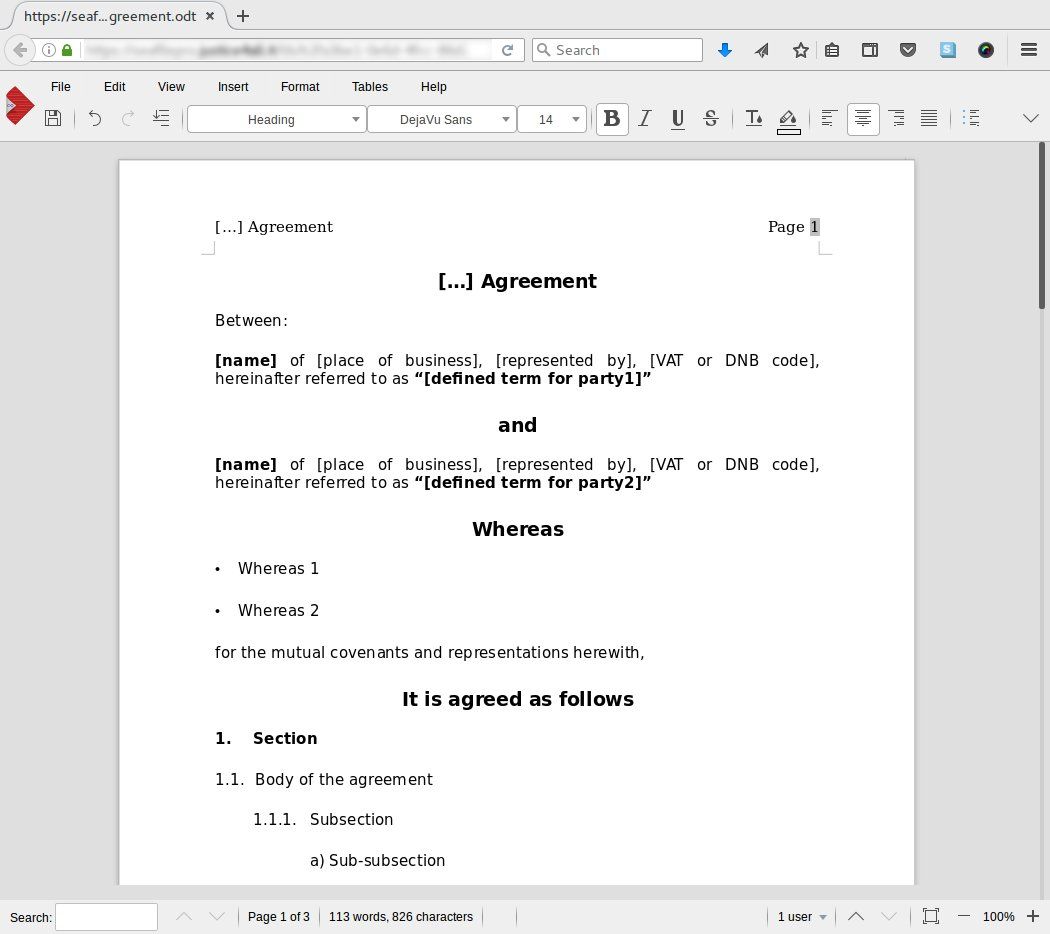Open the Heading paragraph style dropdown

click(277, 119)
